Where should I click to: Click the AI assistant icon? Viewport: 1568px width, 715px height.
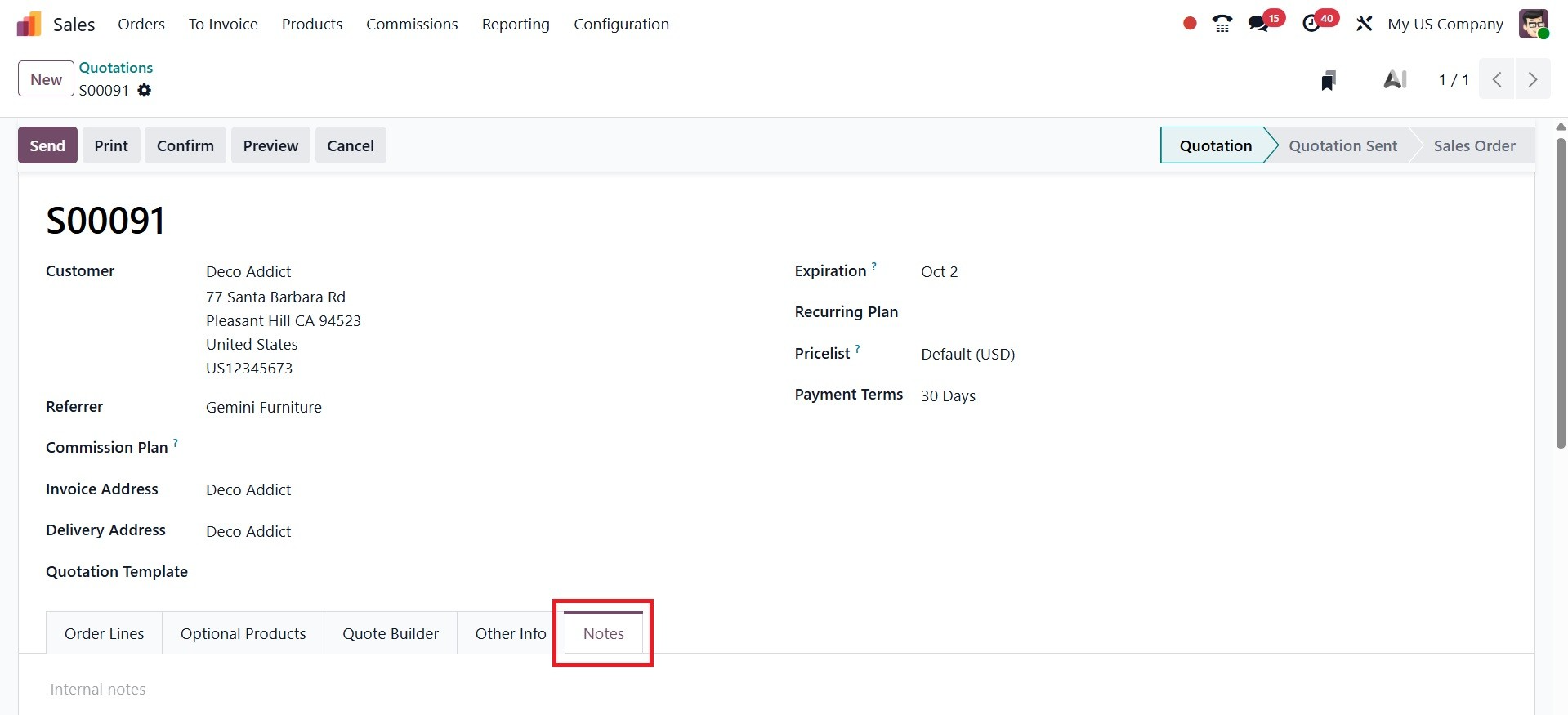[x=1395, y=80]
